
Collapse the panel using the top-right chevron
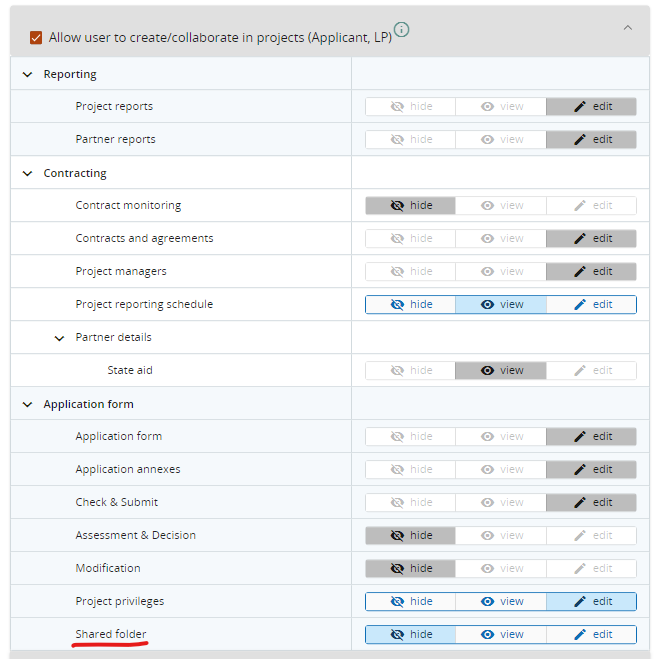click(x=628, y=28)
